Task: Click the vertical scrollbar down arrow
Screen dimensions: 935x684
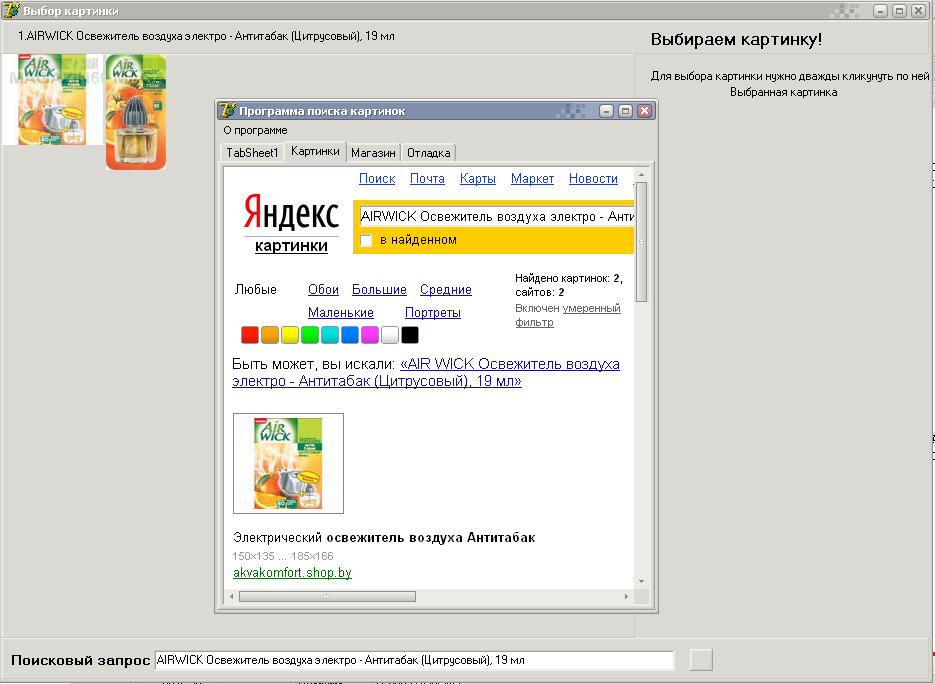Action: 642,581
